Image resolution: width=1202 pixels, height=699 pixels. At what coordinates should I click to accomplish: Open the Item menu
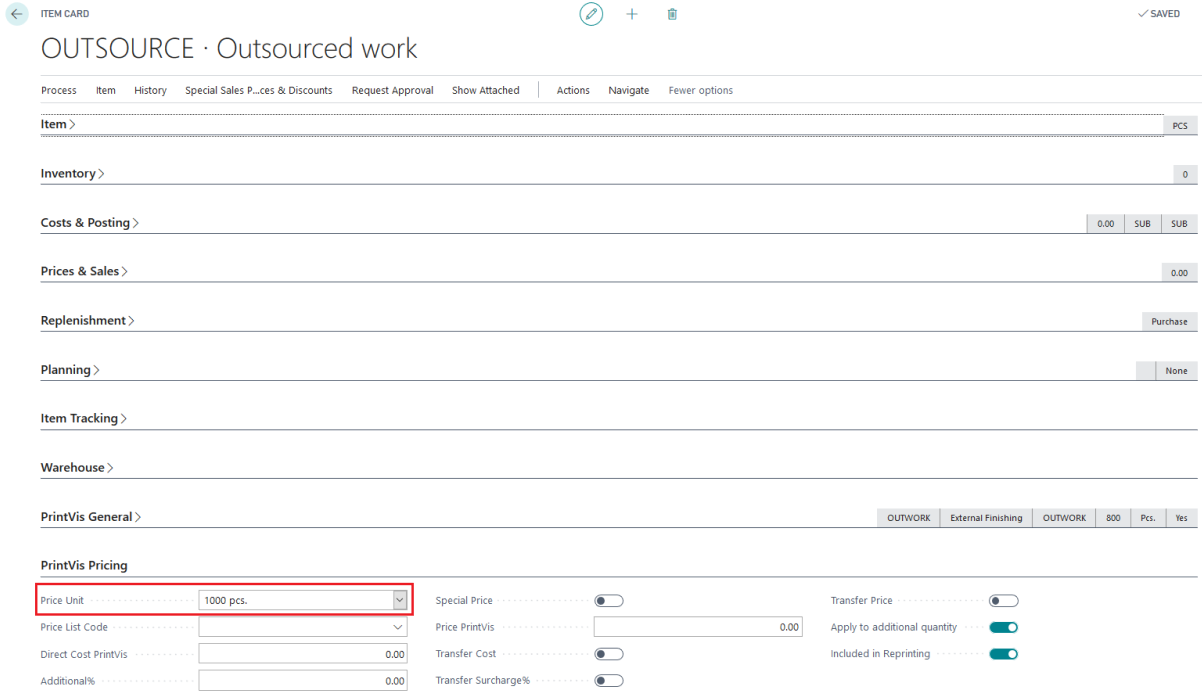(106, 90)
